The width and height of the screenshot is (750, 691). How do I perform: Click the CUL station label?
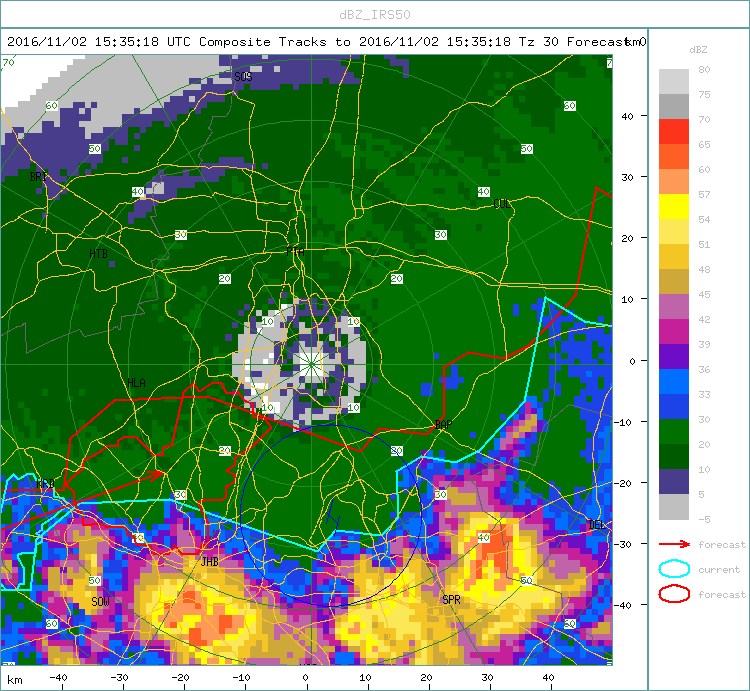[x=502, y=204]
